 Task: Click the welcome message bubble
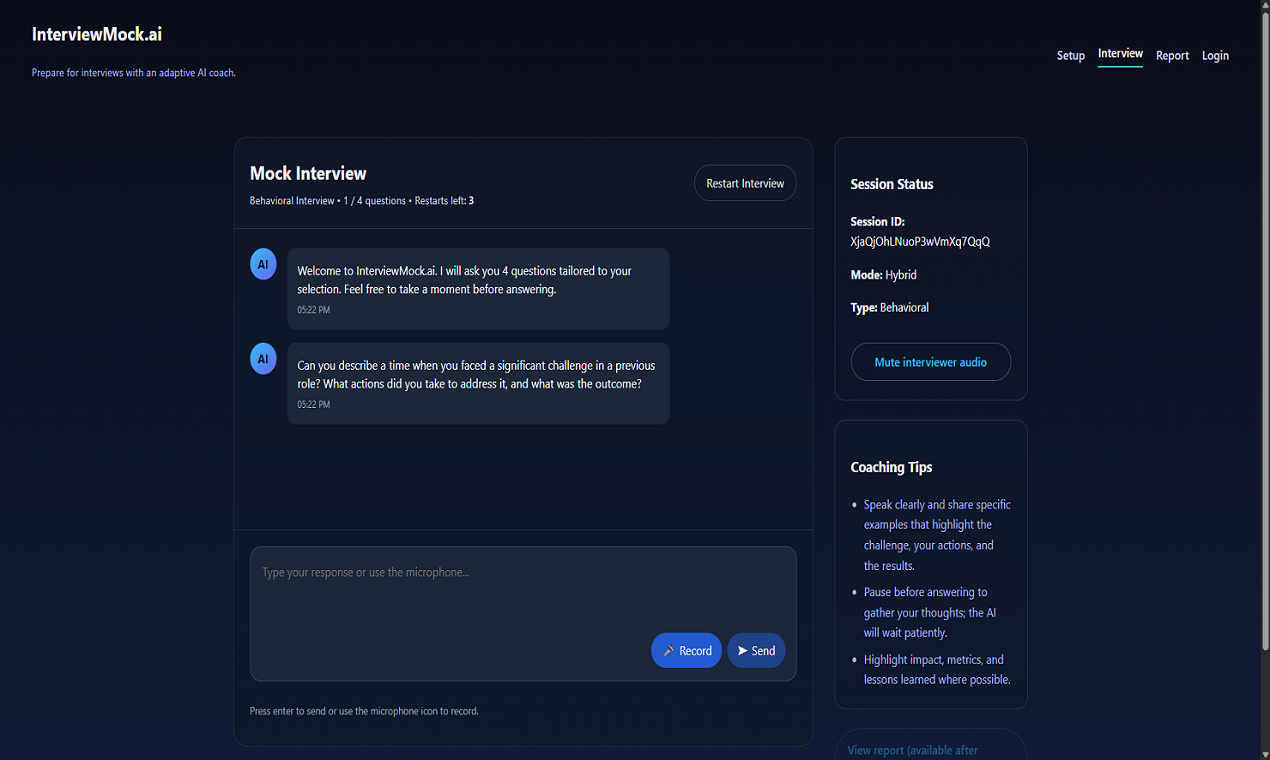[x=478, y=288]
